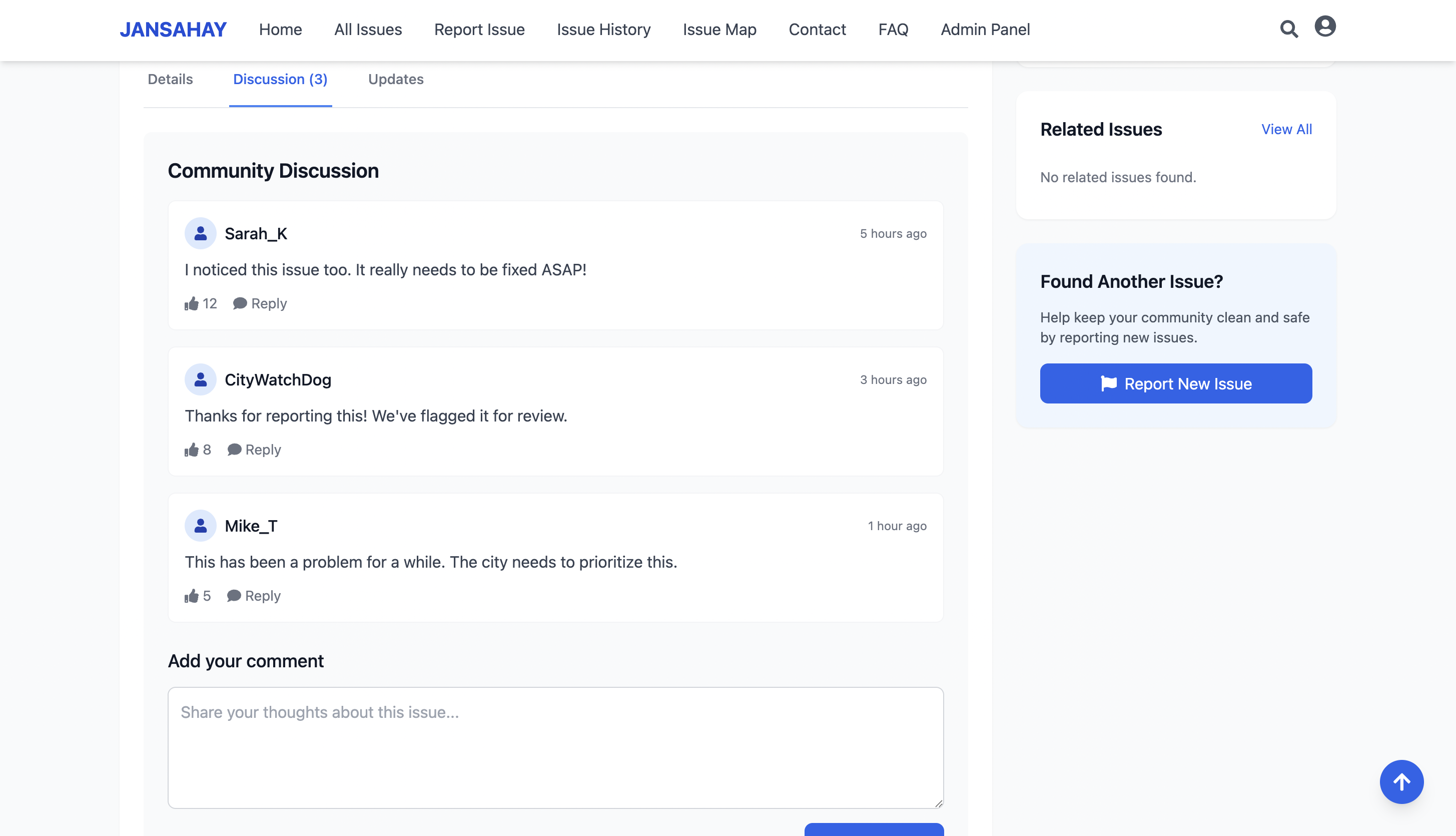Focus the comment text area
Image resolution: width=1456 pixels, height=836 pixels.
[x=555, y=747]
